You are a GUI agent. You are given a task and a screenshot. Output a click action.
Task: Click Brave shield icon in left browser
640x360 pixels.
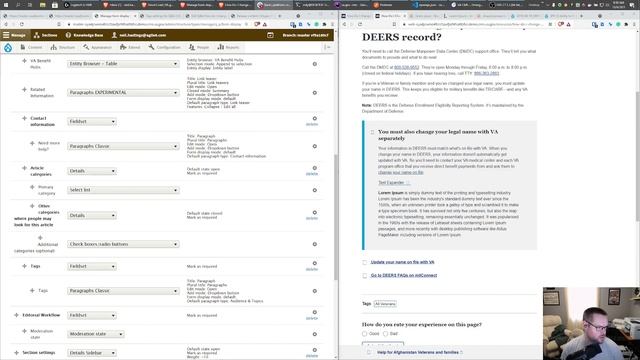coord(257,24)
